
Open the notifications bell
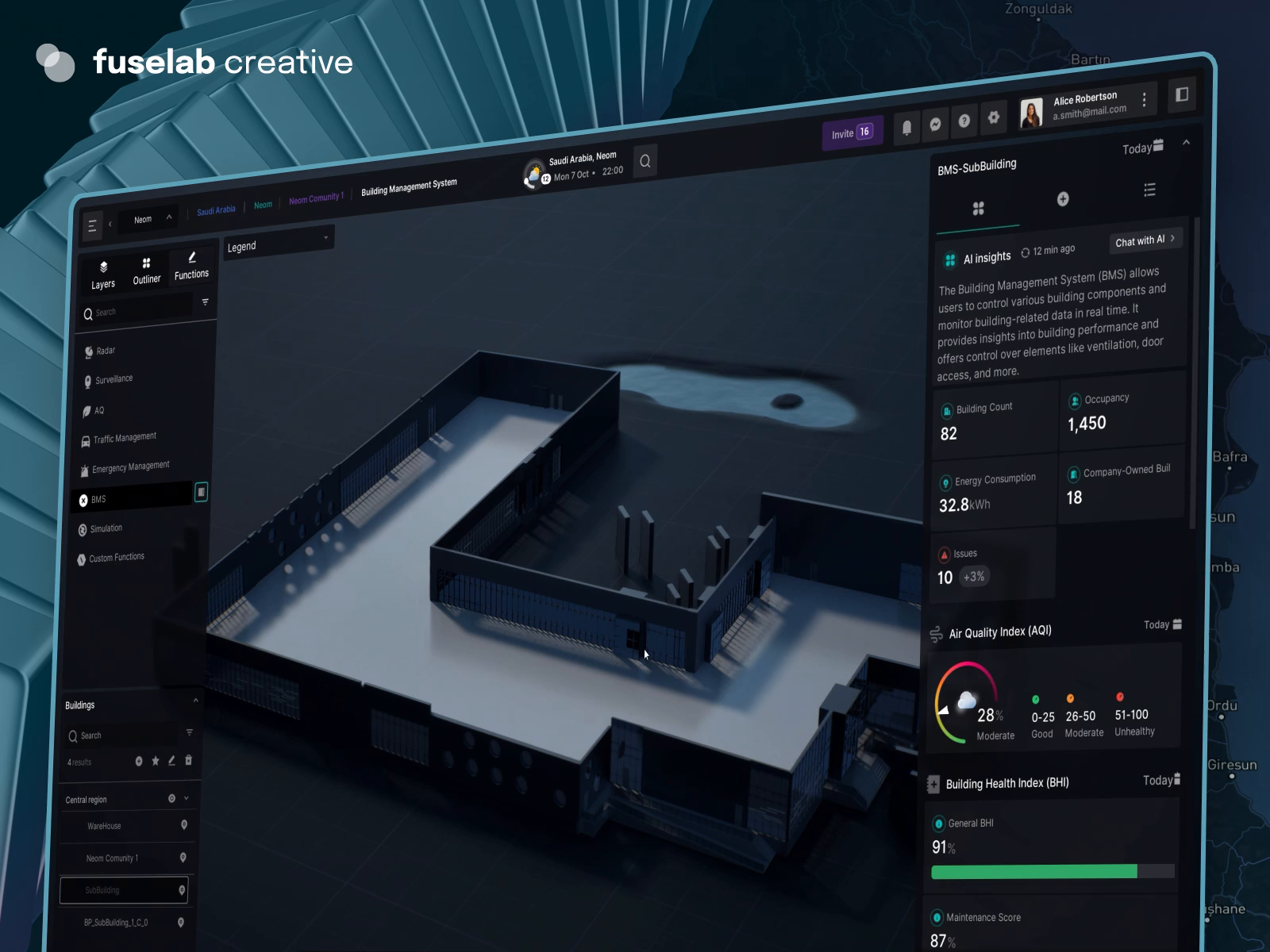[906, 127]
